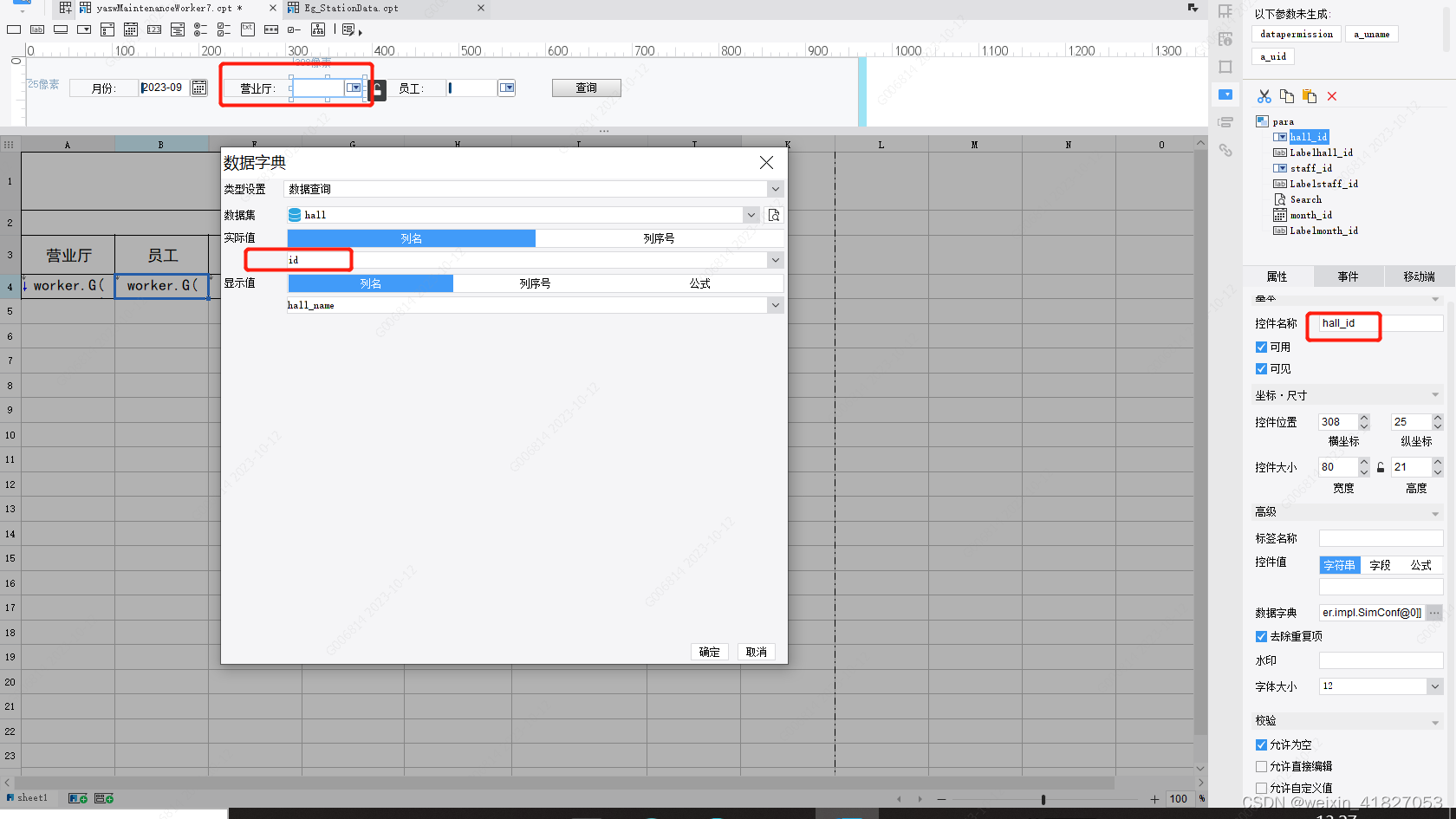Click the a_uname parameter button
Viewport: 1456px width, 819px height.
click(1372, 34)
